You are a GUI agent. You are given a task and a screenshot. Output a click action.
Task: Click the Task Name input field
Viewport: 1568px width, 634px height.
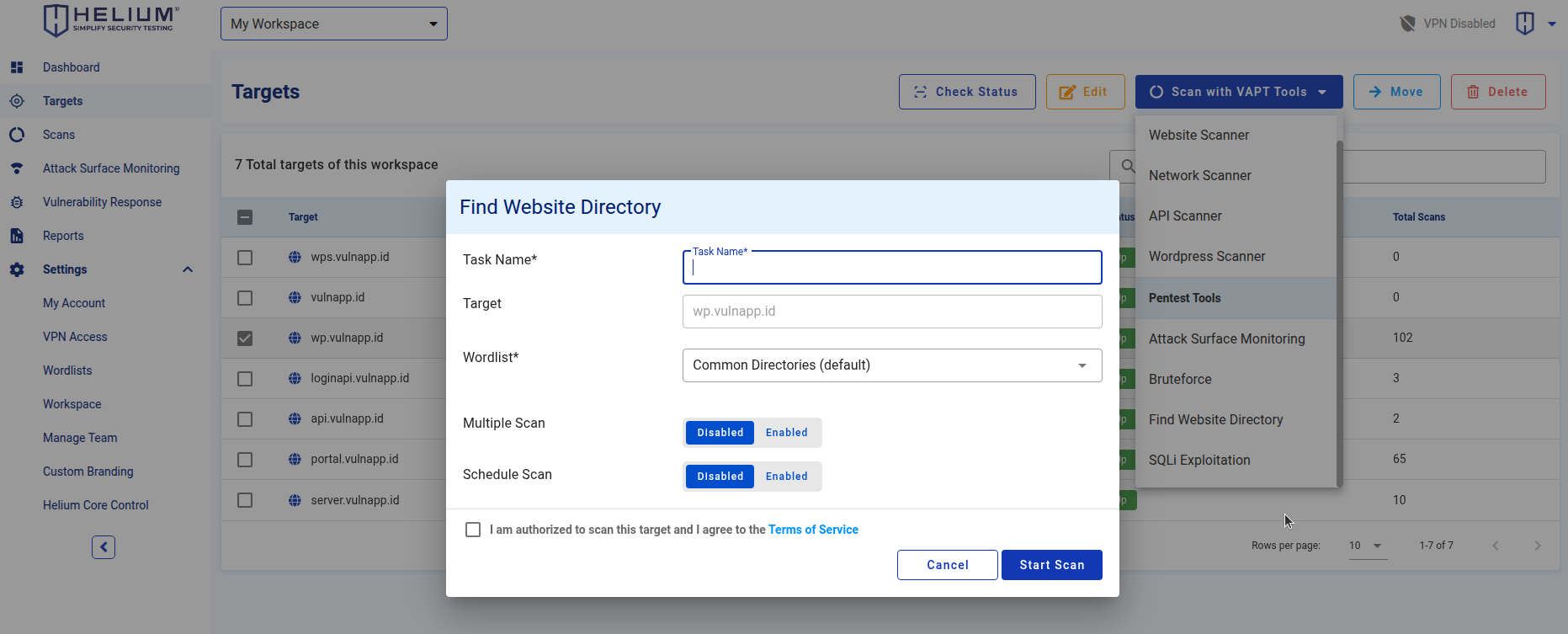(892, 268)
